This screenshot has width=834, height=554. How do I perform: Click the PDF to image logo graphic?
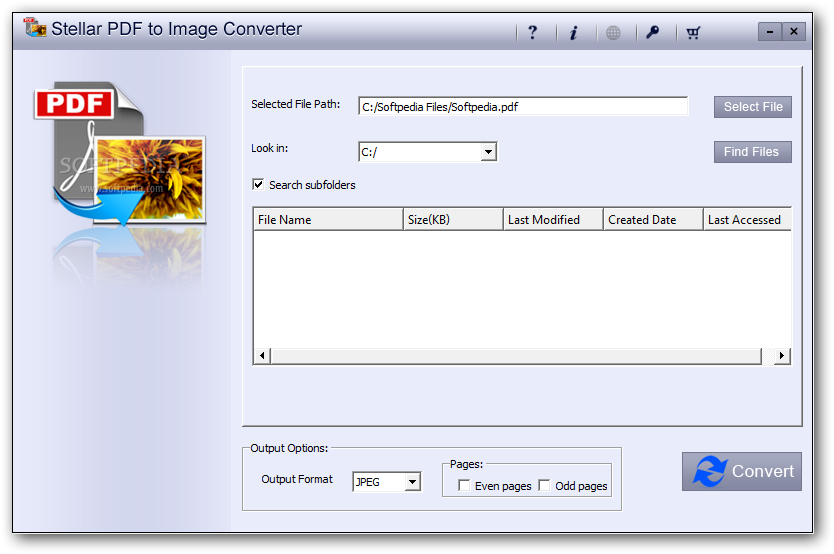(x=120, y=154)
